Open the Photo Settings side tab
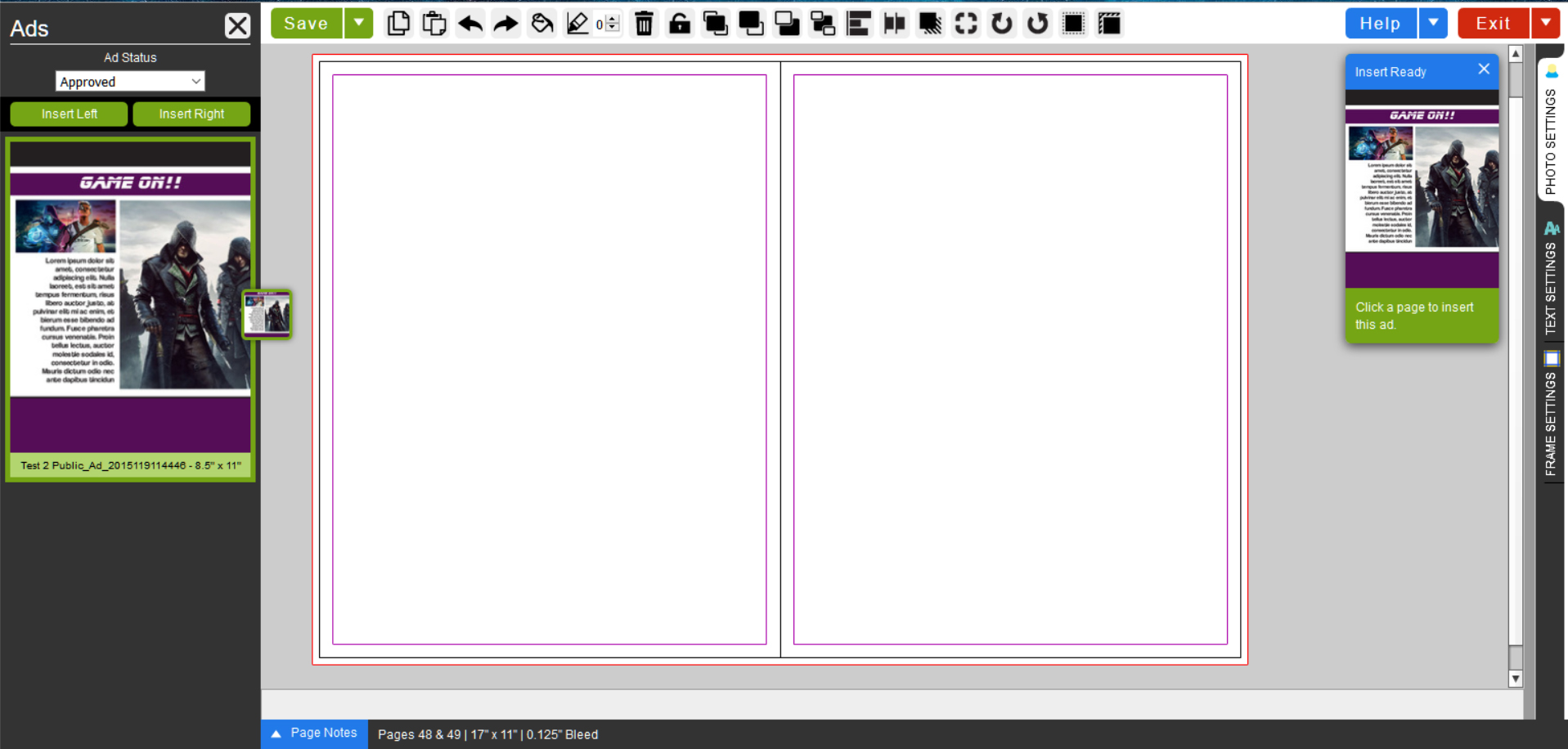Viewport: 1568px width, 749px height. coord(1551,131)
